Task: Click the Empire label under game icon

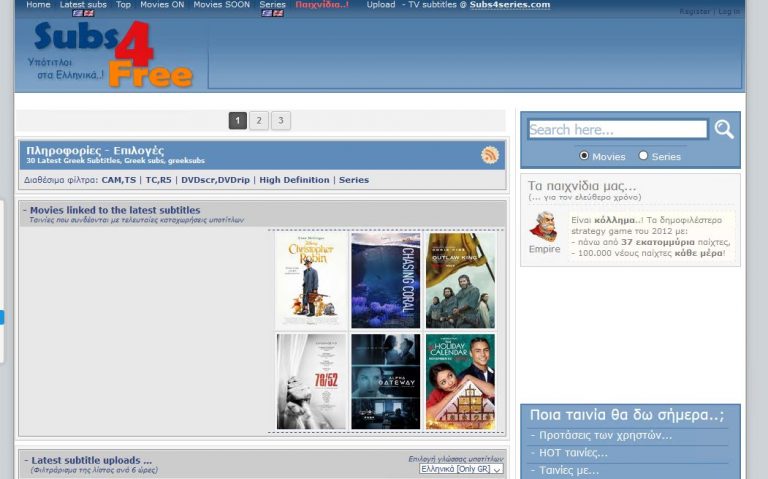Action: [x=544, y=249]
